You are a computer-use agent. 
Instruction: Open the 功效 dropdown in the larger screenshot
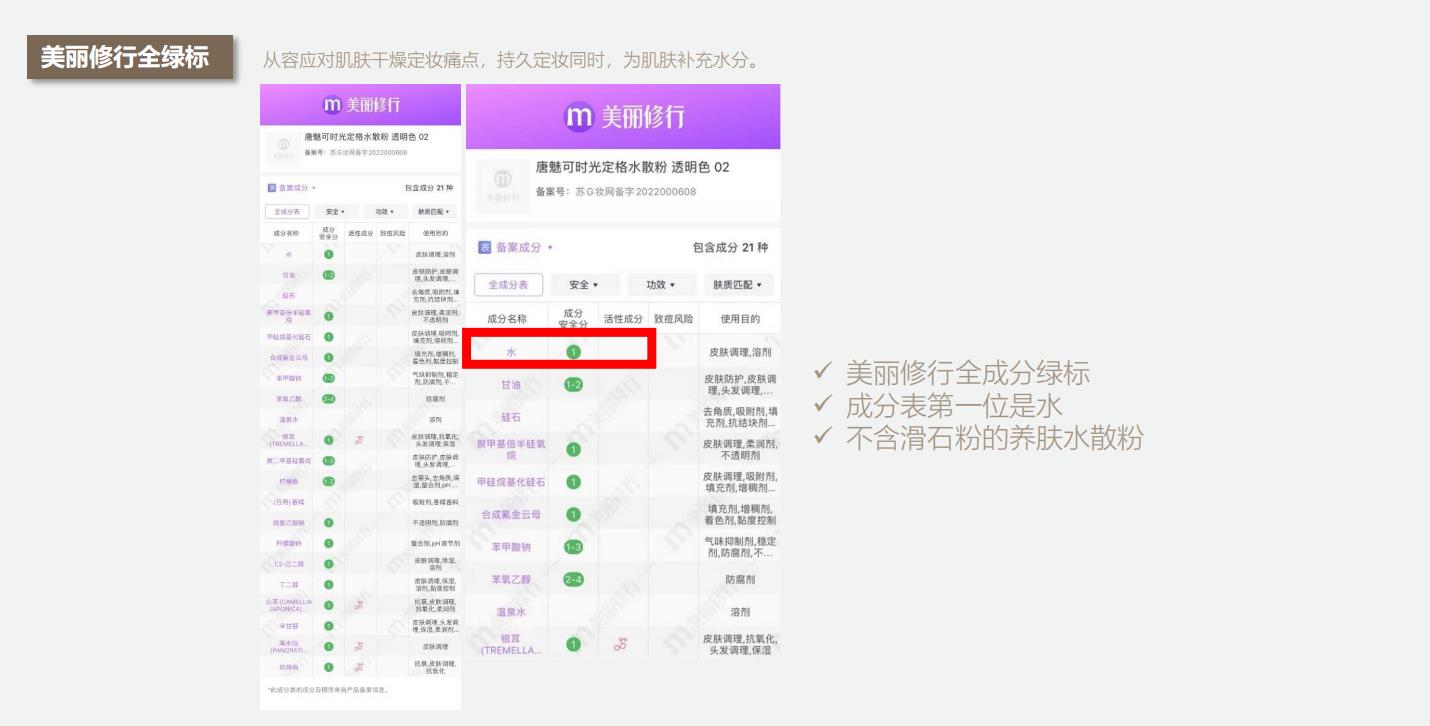click(x=661, y=285)
